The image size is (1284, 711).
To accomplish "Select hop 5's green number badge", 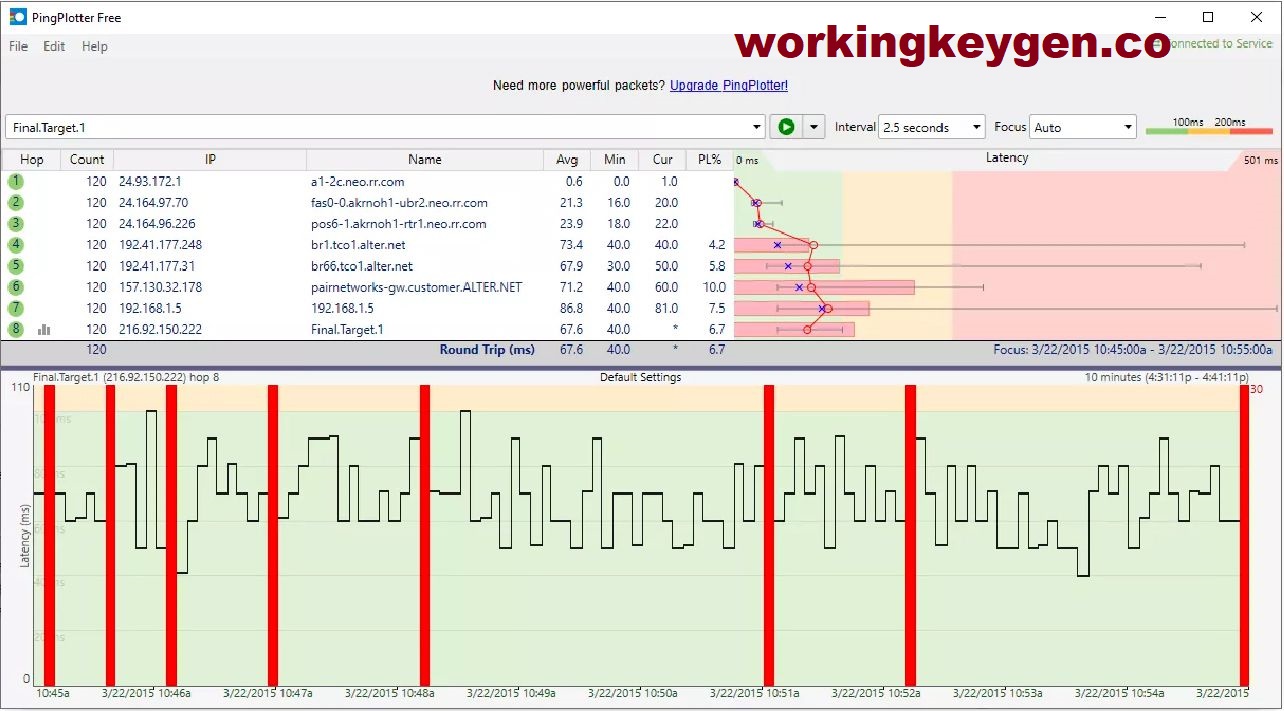I will 14,265.
